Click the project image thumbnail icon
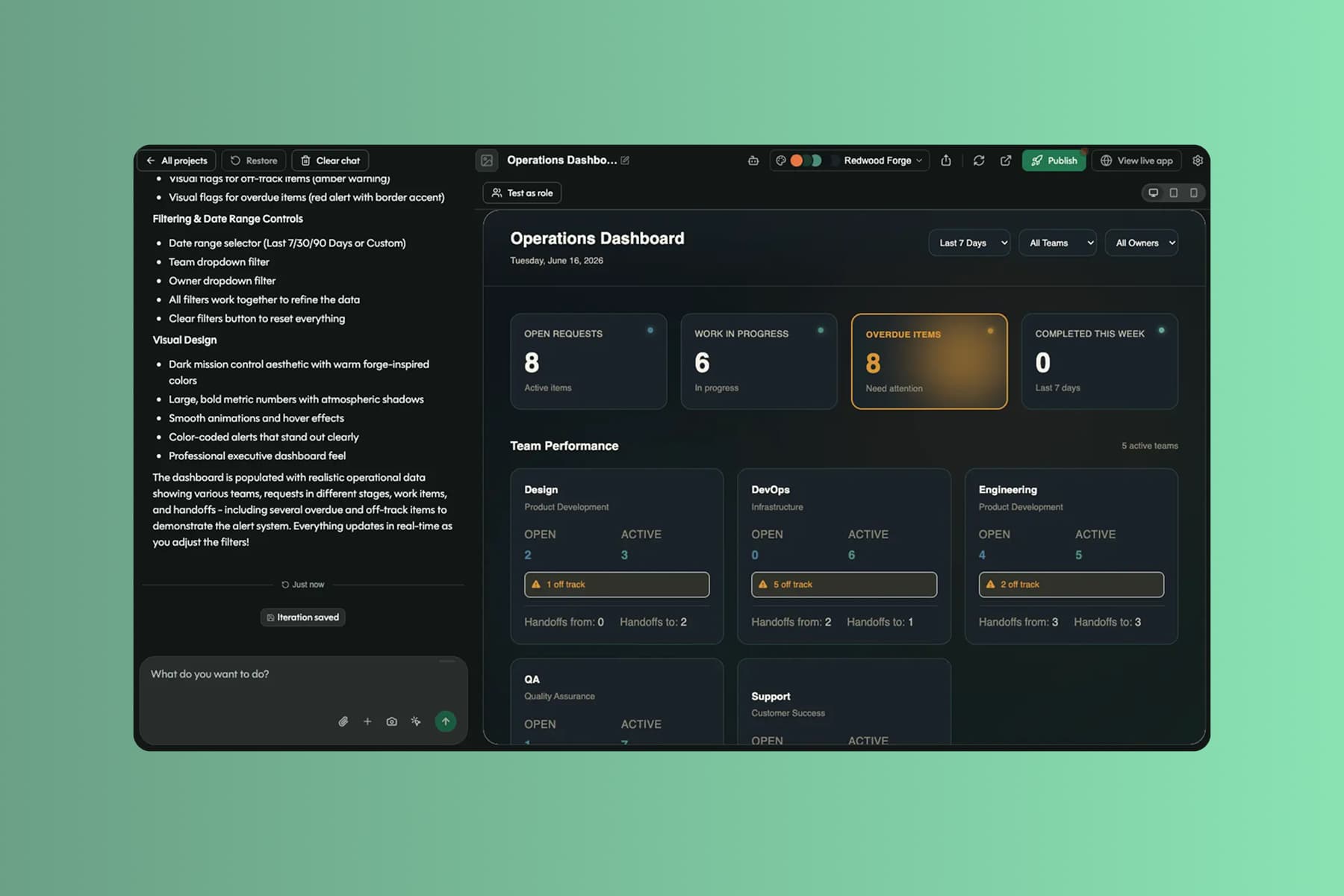The image size is (1344, 896). pyautogui.click(x=487, y=161)
